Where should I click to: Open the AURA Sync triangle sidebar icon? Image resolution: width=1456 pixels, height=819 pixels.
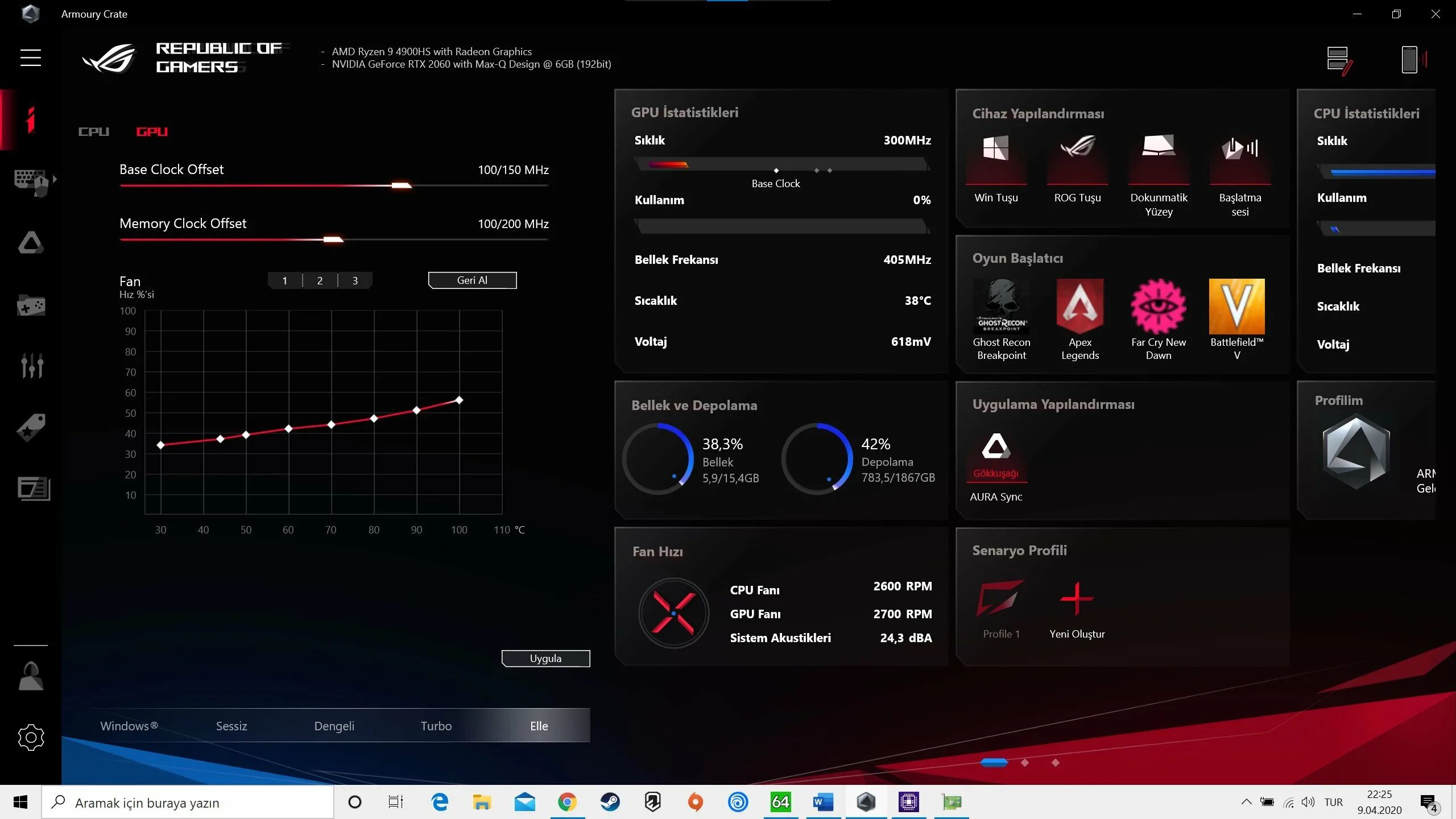point(31,243)
